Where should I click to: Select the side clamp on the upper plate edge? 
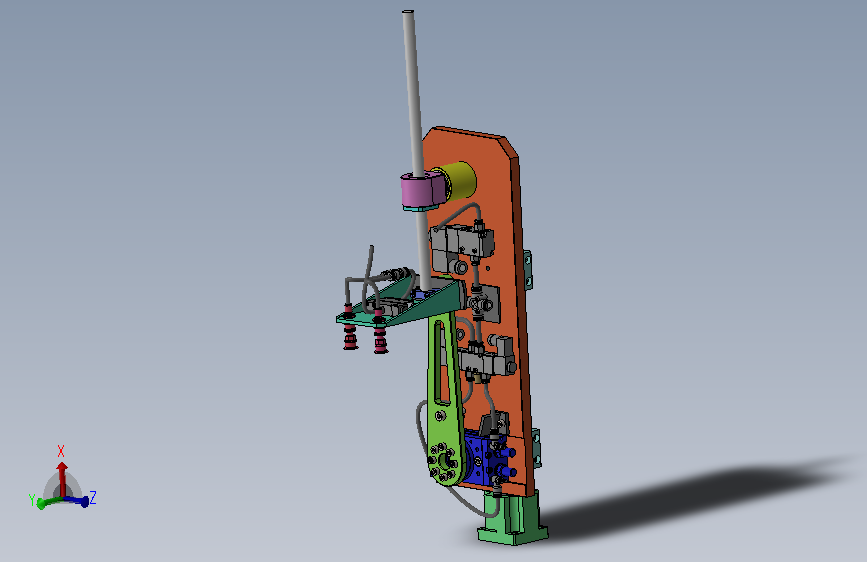pyautogui.click(x=528, y=269)
